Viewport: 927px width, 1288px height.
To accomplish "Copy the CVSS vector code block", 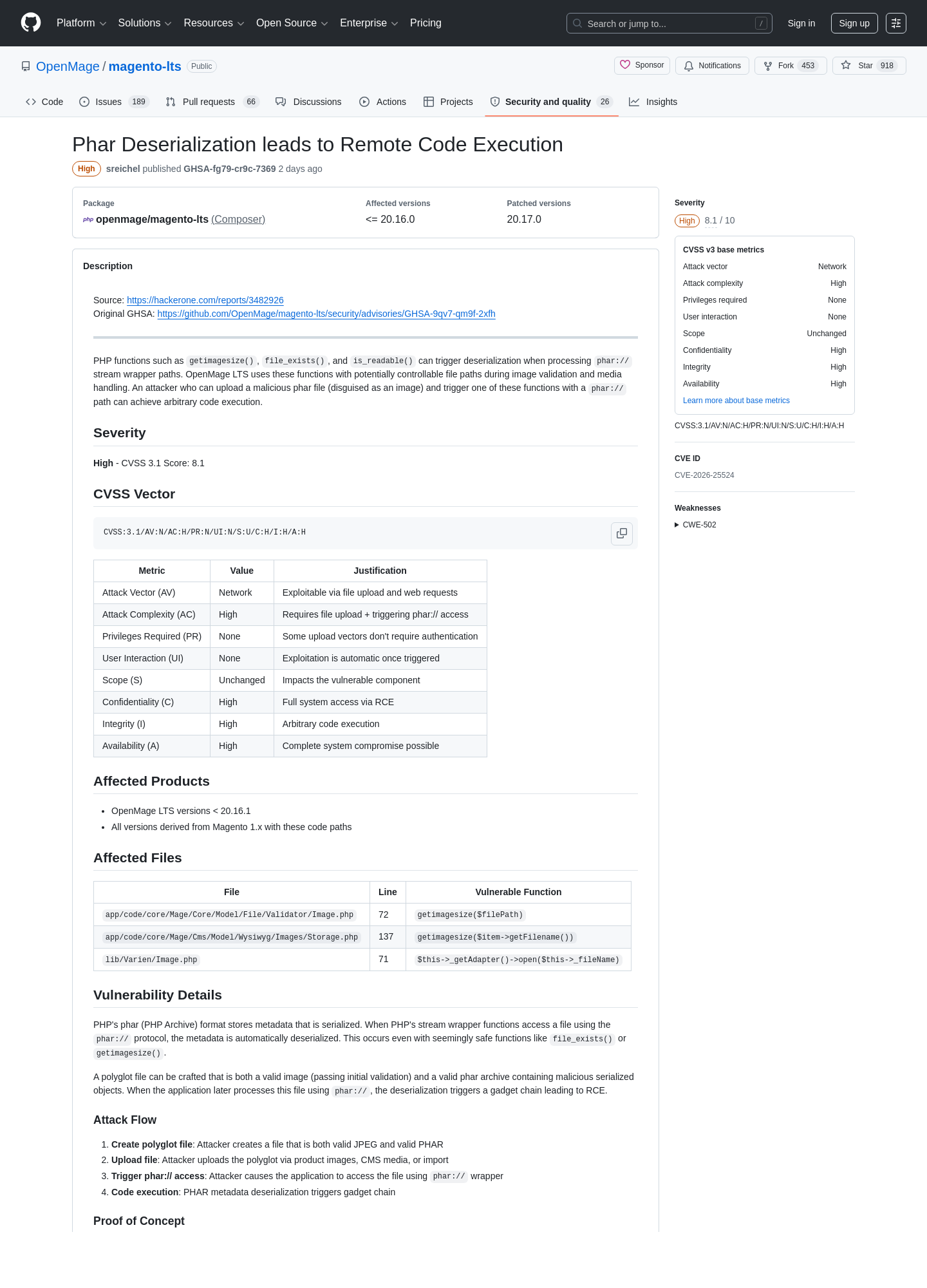I will 622,533.
